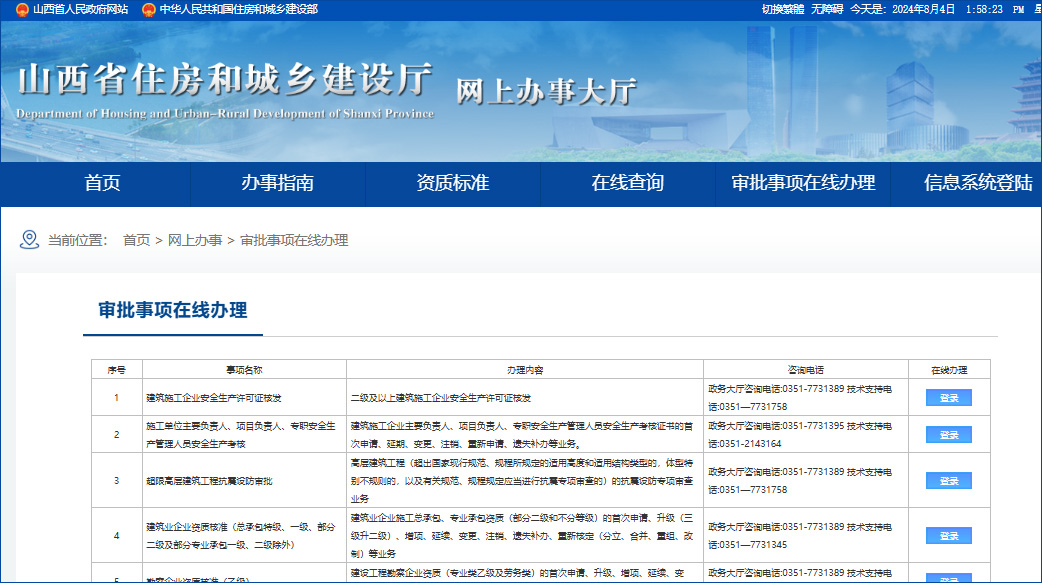Open 山西省人民政府网站 link
Viewport: 1042px width, 583px height.
(x=80, y=9)
